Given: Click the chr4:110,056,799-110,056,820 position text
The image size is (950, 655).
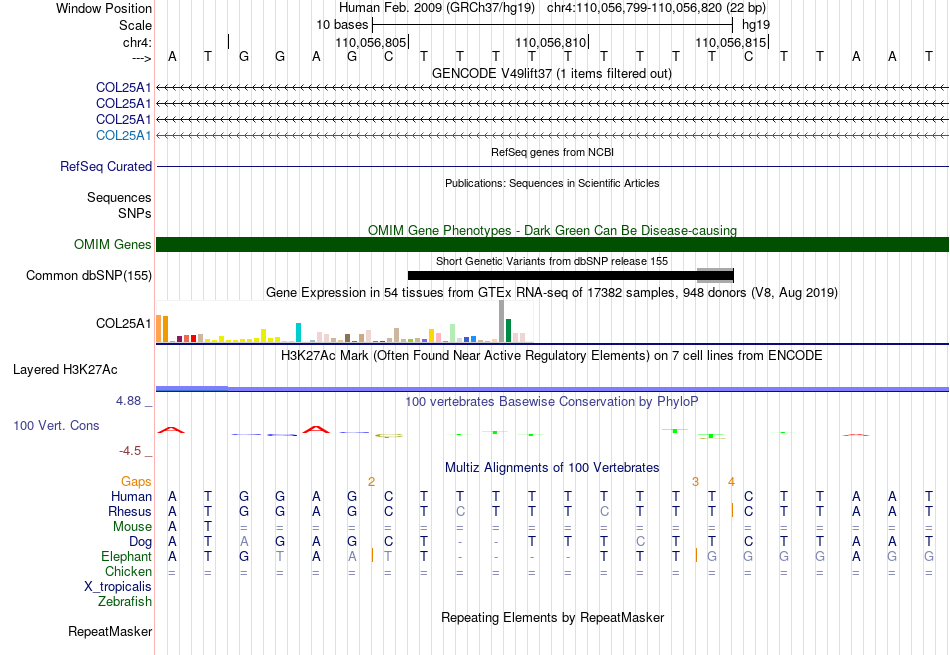Looking at the screenshot, I should coord(656,8).
